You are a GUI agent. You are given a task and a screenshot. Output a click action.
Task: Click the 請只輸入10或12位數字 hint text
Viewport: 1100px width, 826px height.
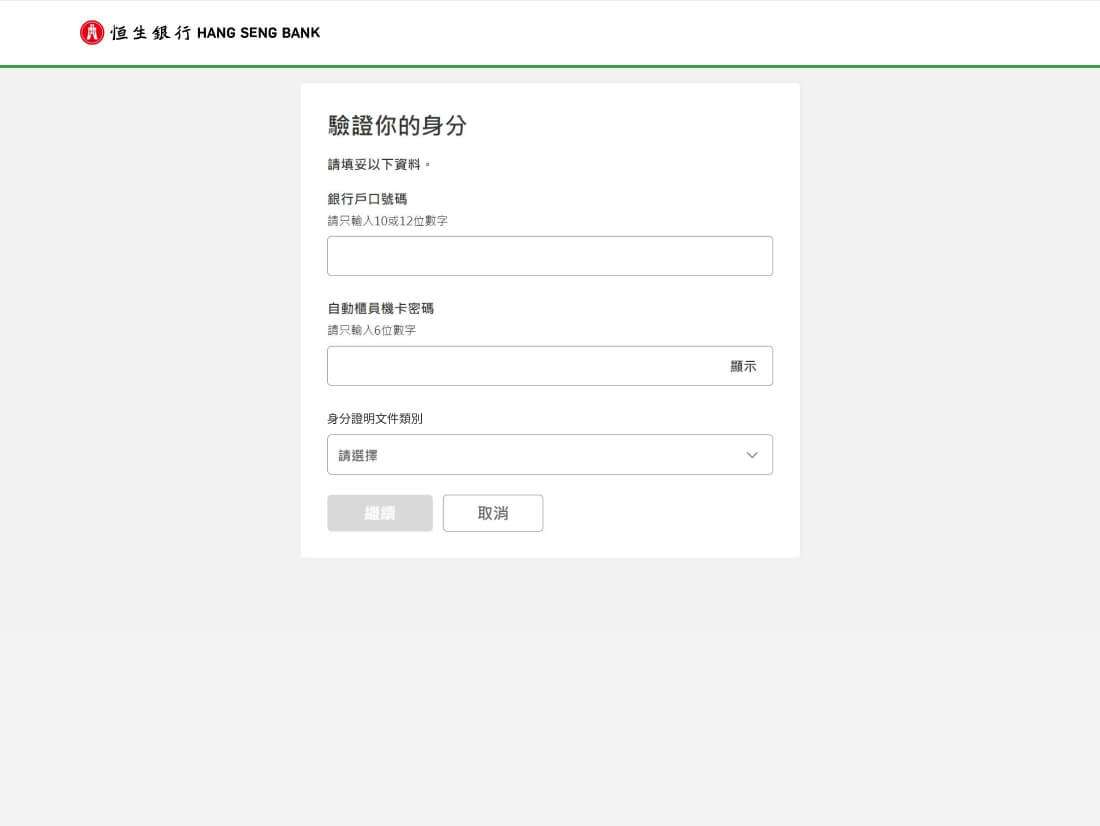tap(387, 221)
